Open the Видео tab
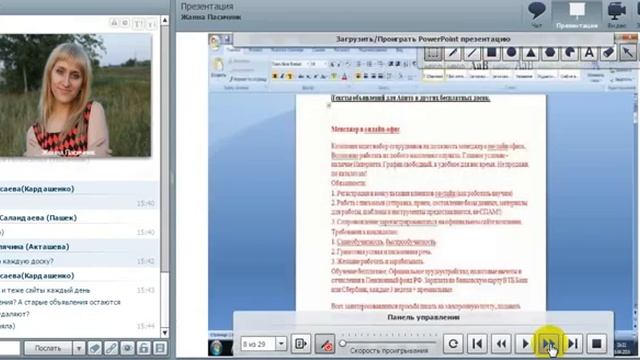This screenshot has width=640, height=360. [617, 15]
